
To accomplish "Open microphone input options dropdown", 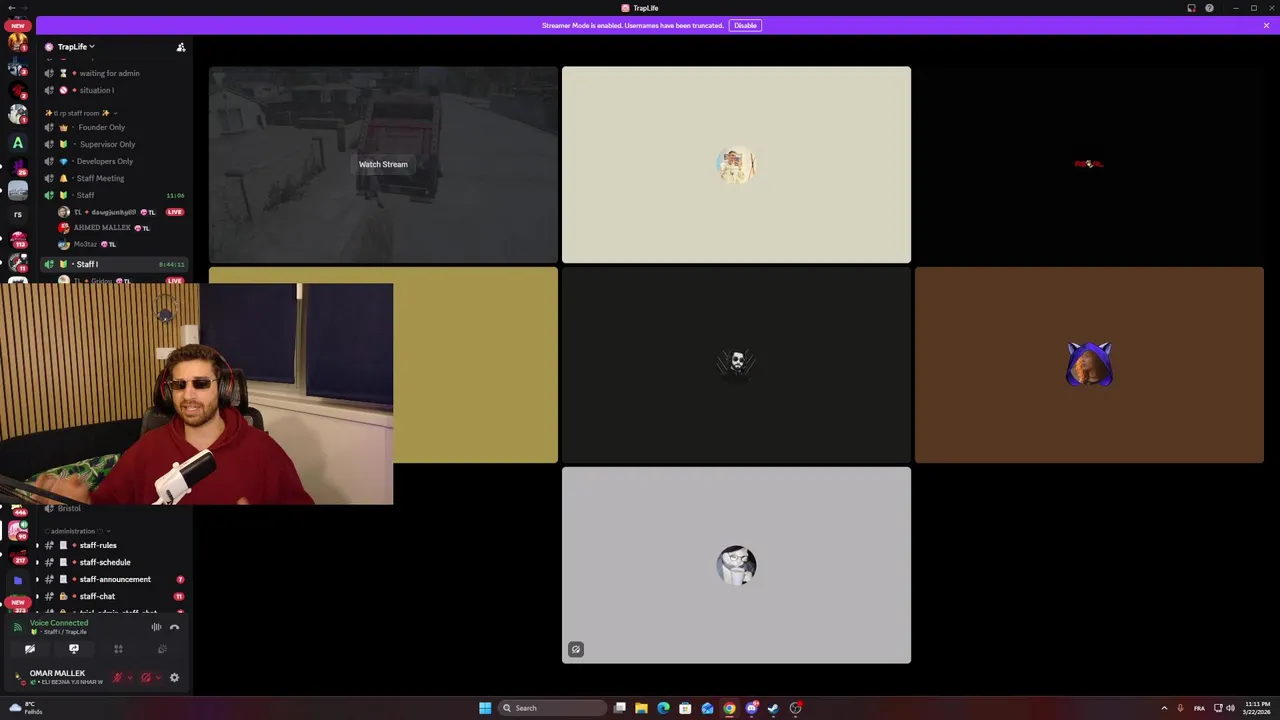I will tap(129, 678).
